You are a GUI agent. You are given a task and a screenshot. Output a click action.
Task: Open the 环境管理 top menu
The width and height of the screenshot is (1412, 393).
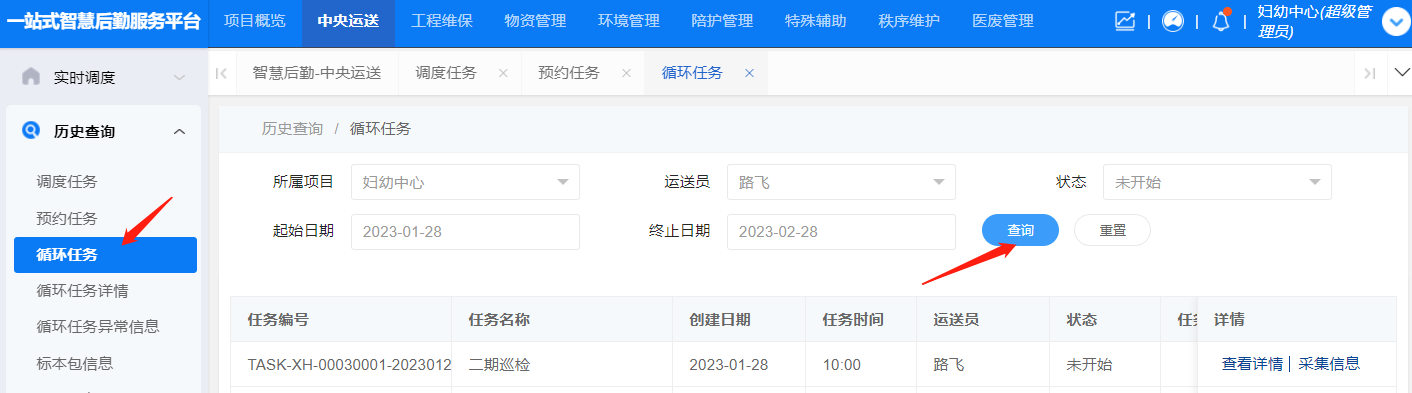tap(629, 21)
